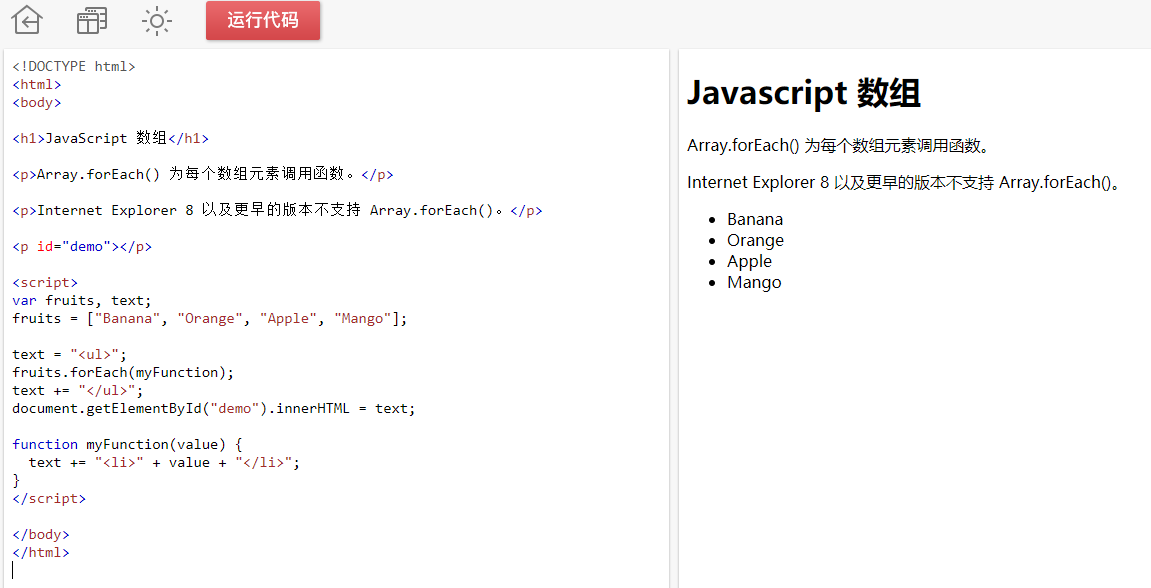1151x588 pixels.
Task: Click the code line with Array.forEach() paragraph
Action: coord(203,174)
